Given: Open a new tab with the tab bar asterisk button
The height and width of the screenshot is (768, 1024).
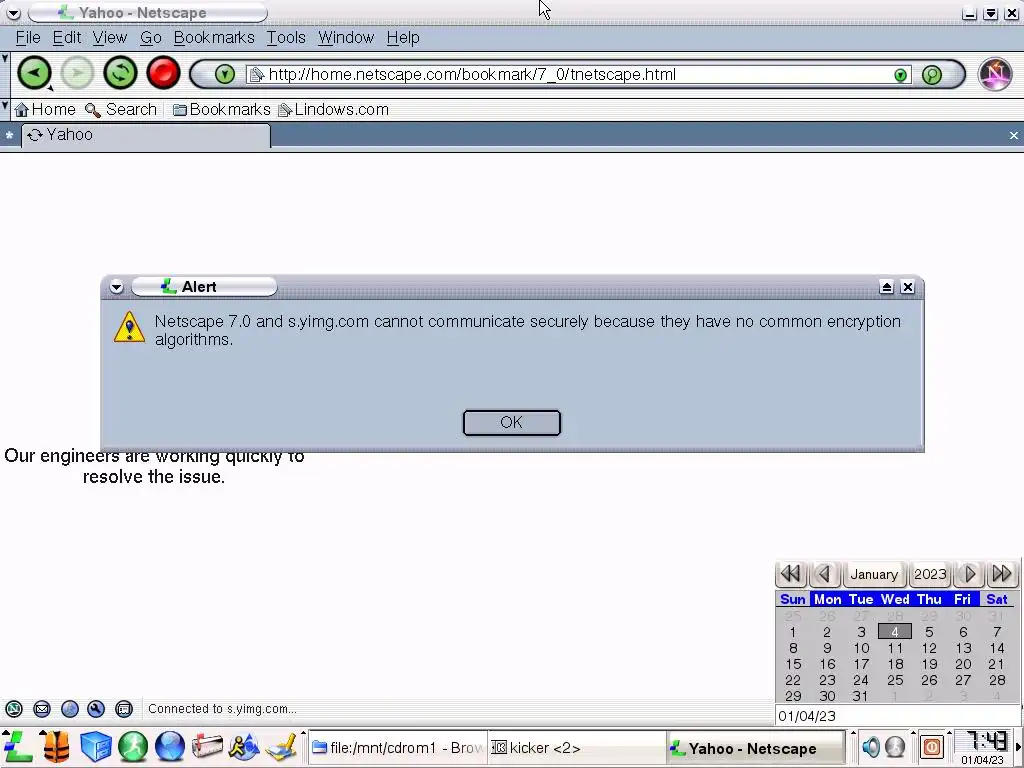Looking at the screenshot, I should coord(9,135).
